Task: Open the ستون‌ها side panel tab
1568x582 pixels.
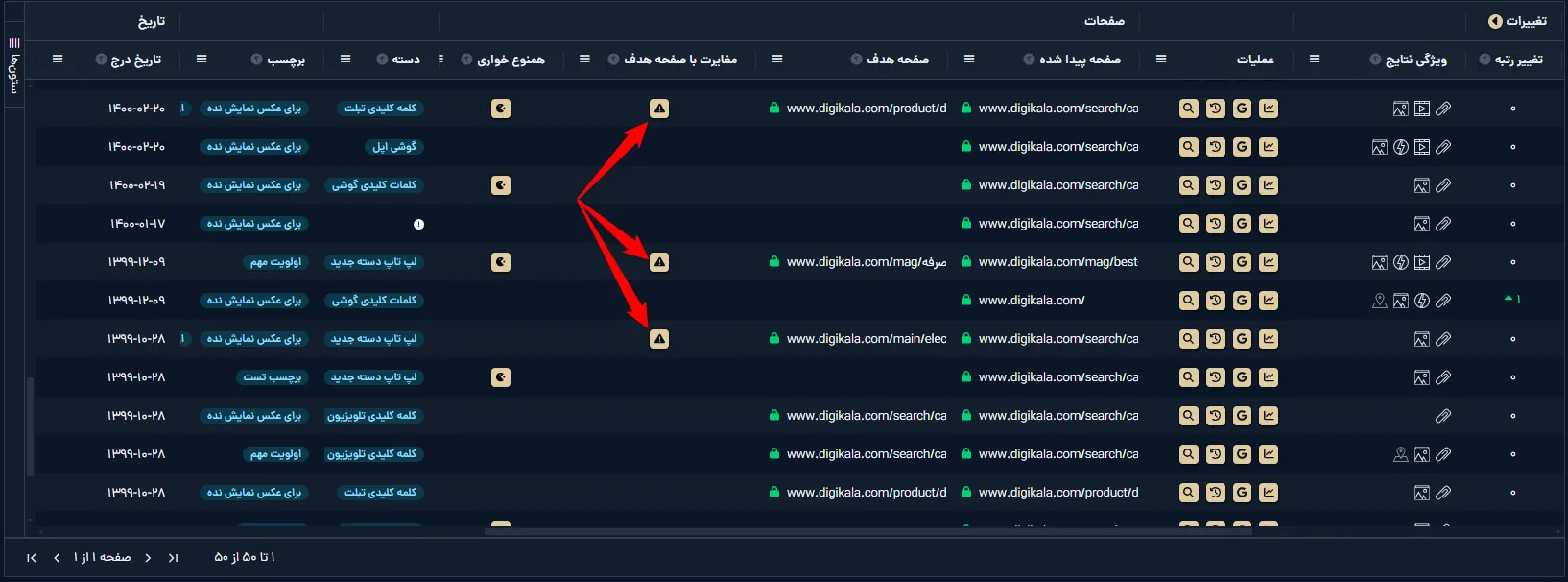Action: [13, 65]
